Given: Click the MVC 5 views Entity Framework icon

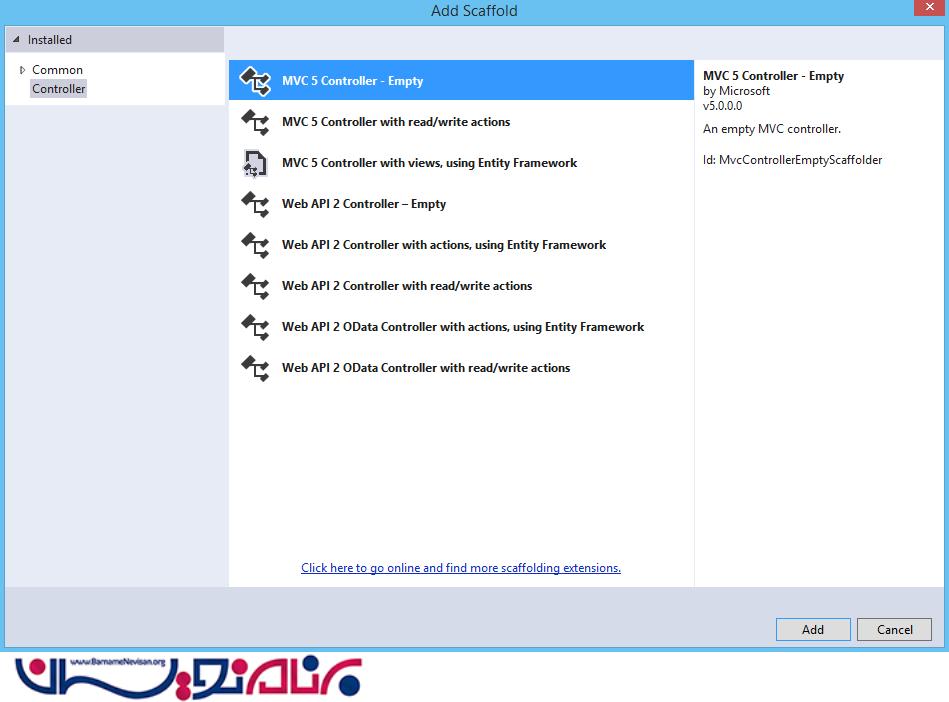Looking at the screenshot, I should 255,163.
